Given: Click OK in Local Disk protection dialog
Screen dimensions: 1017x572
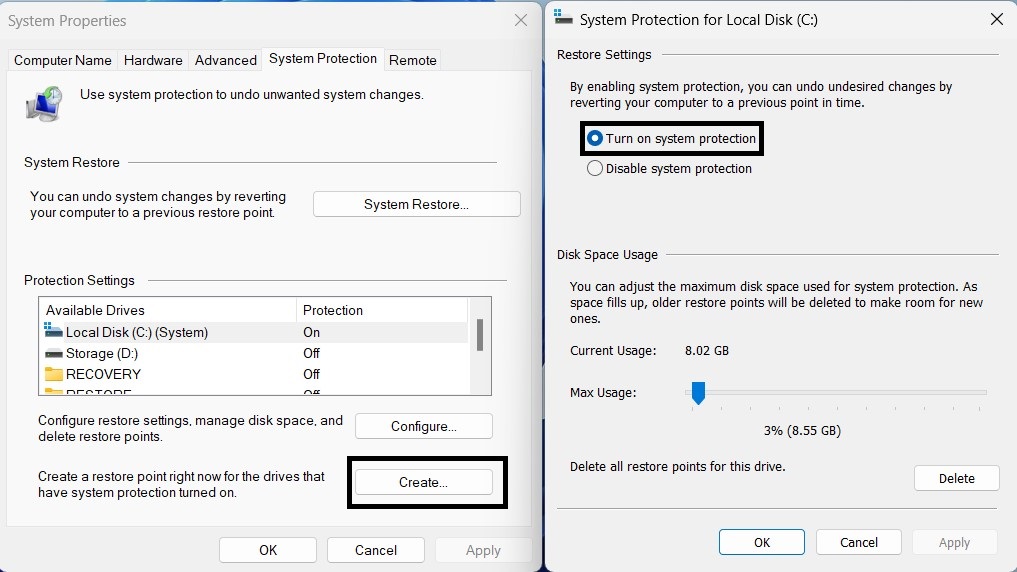Looking at the screenshot, I should (761, 542).
